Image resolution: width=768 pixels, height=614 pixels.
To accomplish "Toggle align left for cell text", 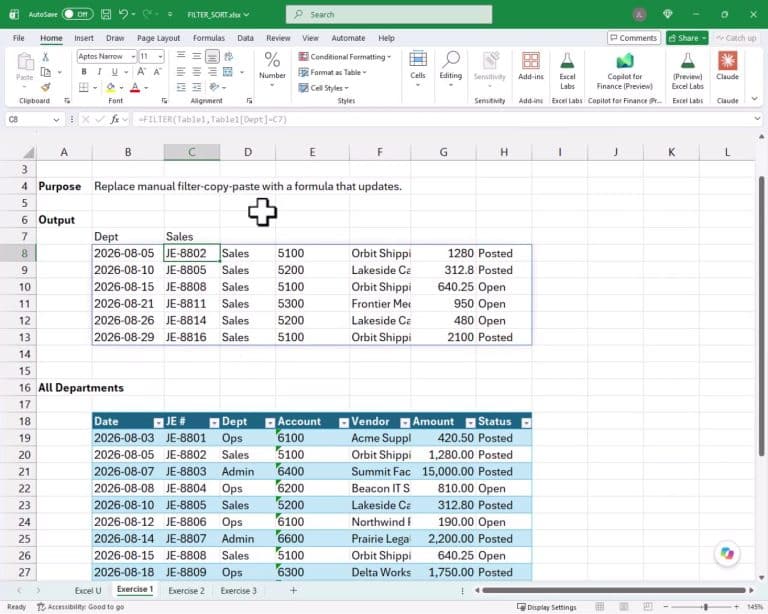I will coord(181,72).
